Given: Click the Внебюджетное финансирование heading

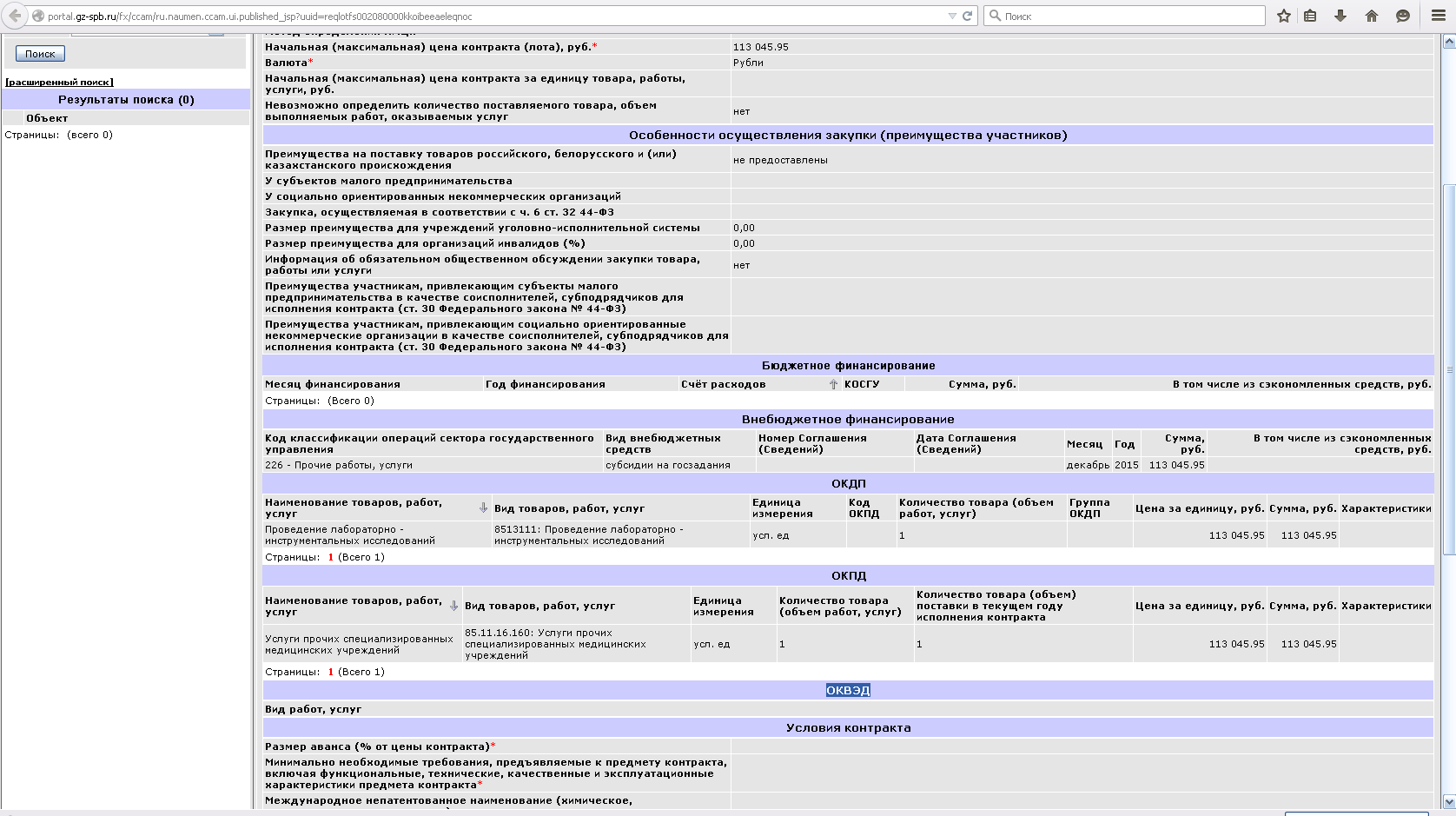Looking at the screenshot, I should [x=848, y=420].
